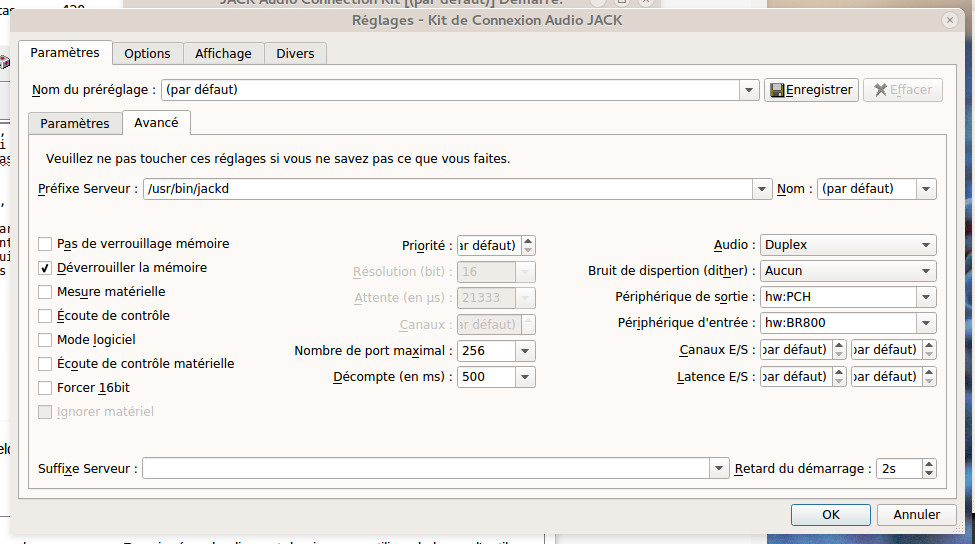975x544 pixels.
Task: Tick the Mesure matérielle checkbox
Action: (45, 292)
